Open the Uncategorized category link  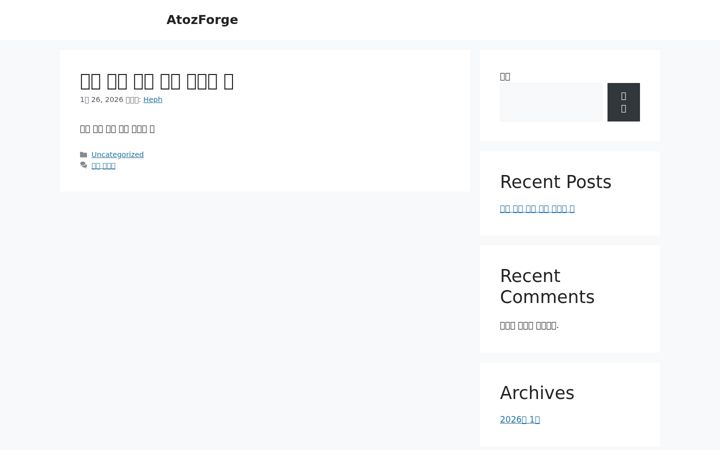pyautogui.click(x=118, y=155)
